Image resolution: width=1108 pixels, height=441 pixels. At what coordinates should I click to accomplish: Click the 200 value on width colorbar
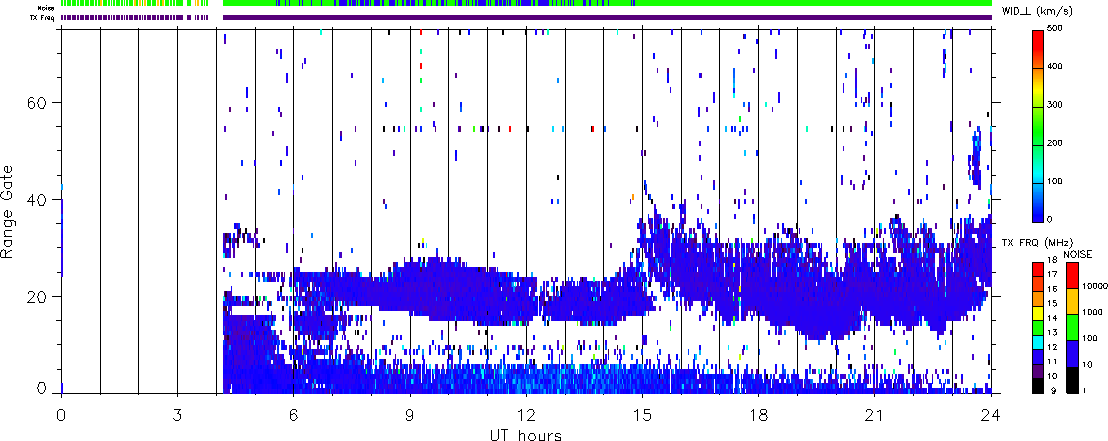1056,143
